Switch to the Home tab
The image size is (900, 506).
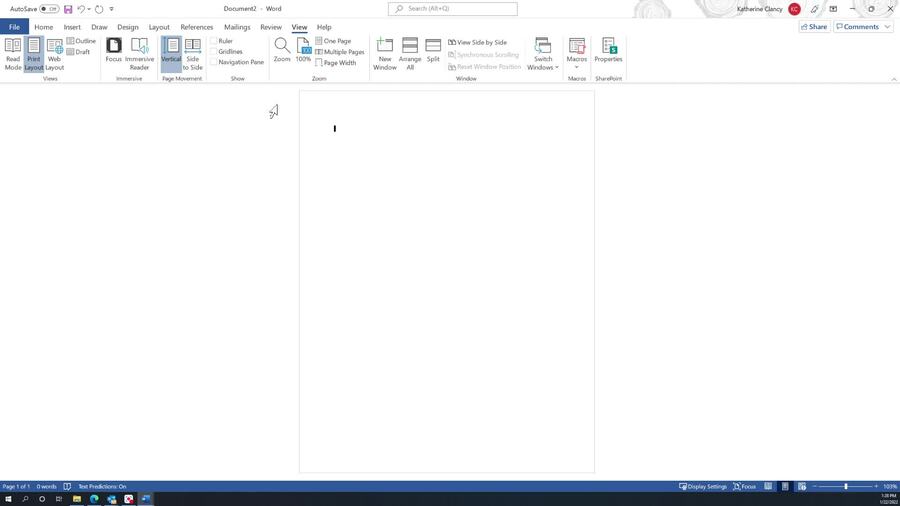[44, 27]
